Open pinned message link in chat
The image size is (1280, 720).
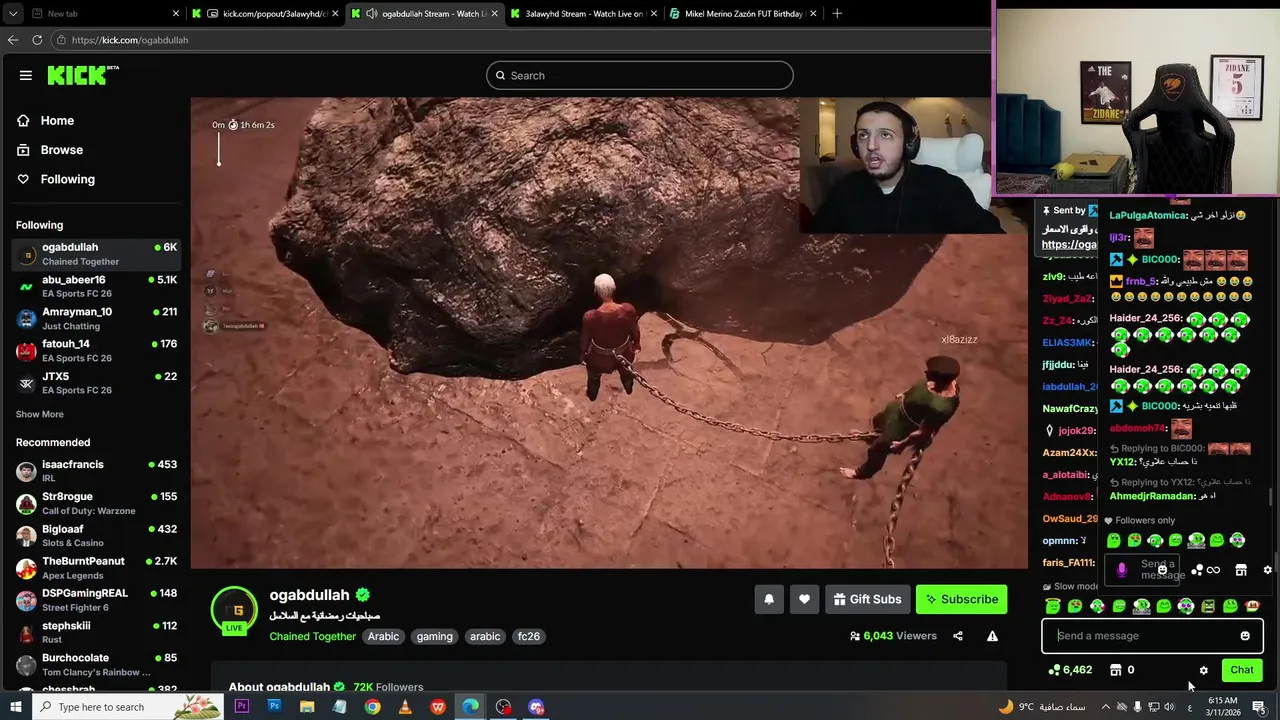[1069, 244]
